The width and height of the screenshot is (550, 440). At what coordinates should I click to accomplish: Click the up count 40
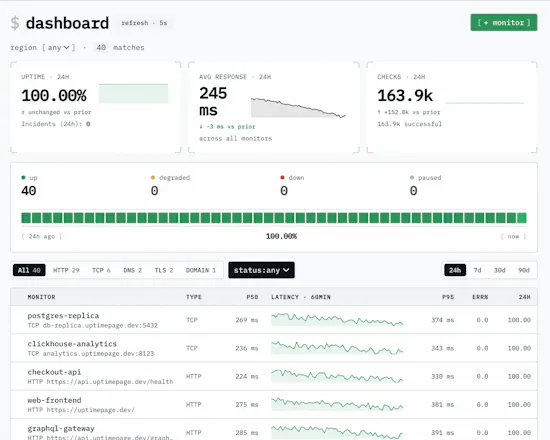tap(29, 191)
